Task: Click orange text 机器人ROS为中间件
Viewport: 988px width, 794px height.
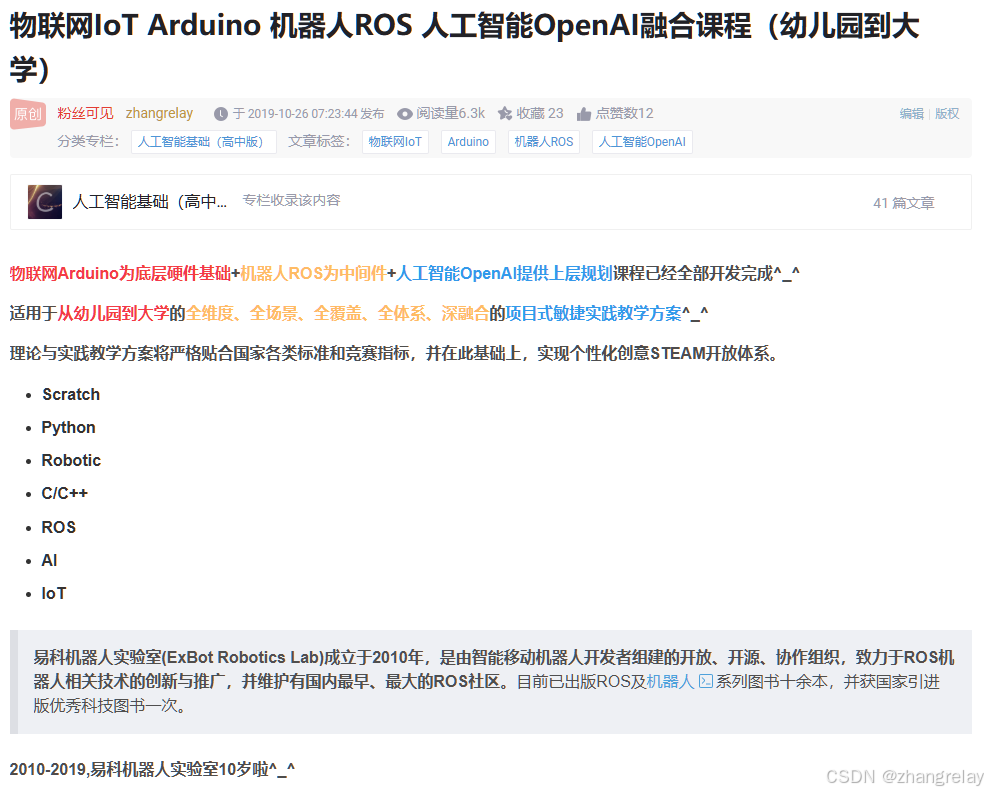Action: [313, 273]
